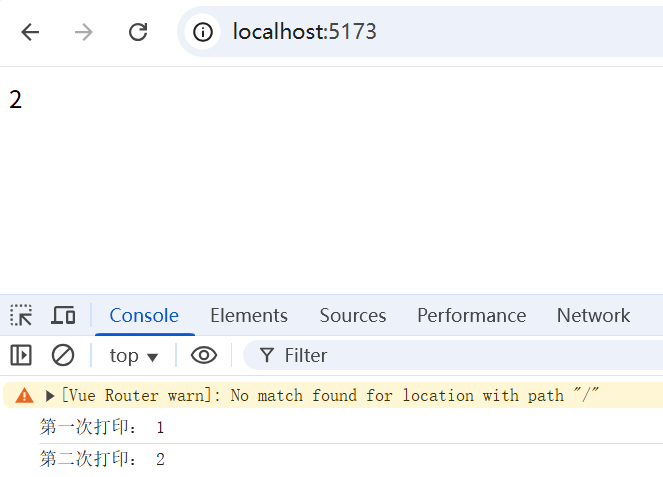Clear the console with the clear icon
This screenshot has width=663, height=477.
[63, 355]
